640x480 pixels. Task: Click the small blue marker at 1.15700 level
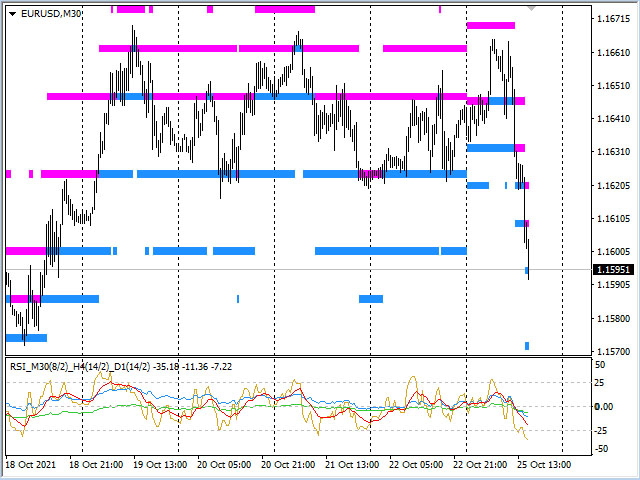click(x=527, y=346)
